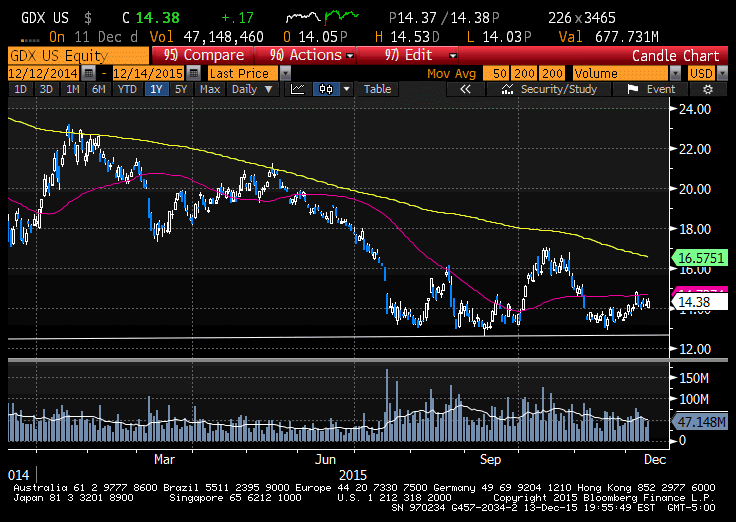Select the 6M time range
The height and width of the screenshot is (522, 736).
(x=99, y=89)
